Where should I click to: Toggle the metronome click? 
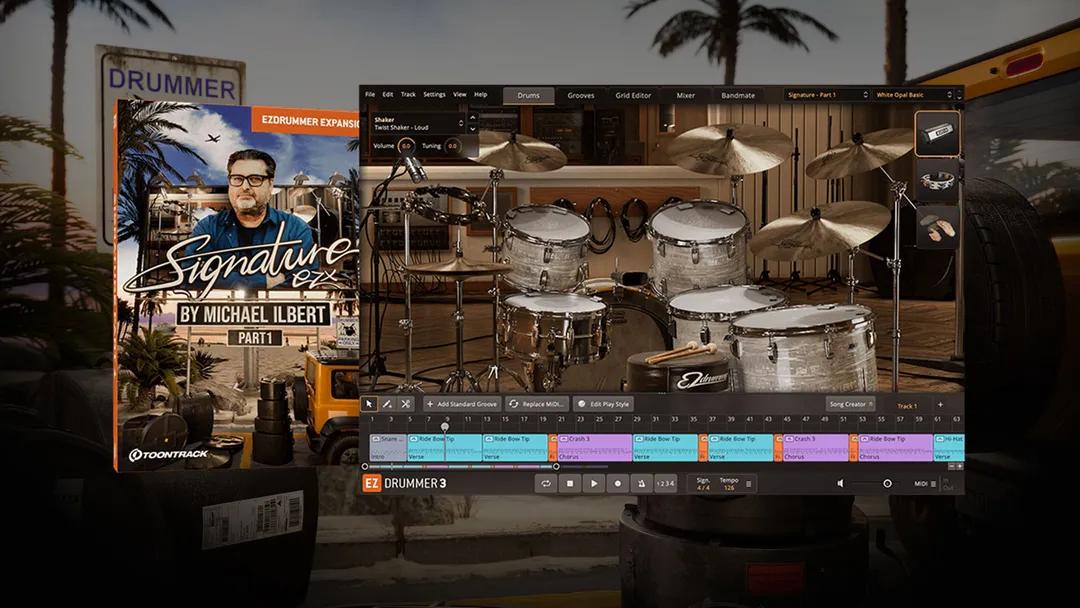(x=641, y=483)
